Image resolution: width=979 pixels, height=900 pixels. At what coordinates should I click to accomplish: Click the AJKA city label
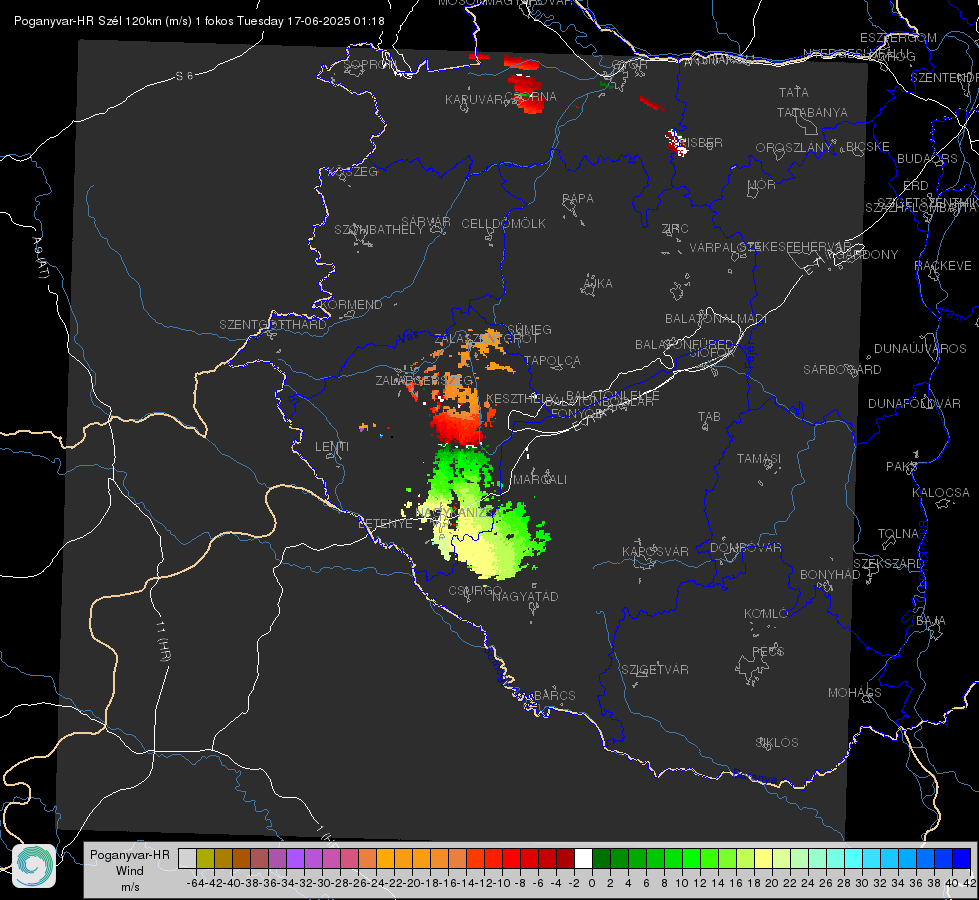coord(597,284)
